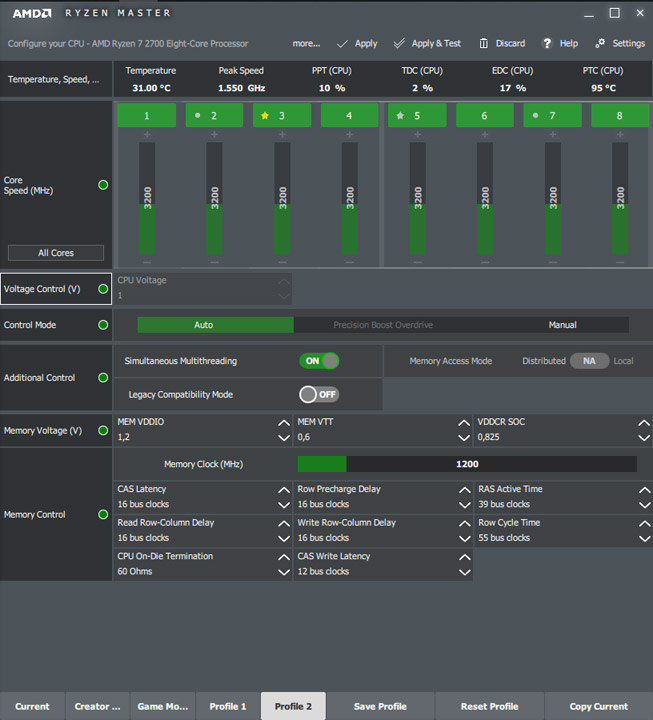
Task: Click plus above core 1 speed bar
Action: [147, 134]
